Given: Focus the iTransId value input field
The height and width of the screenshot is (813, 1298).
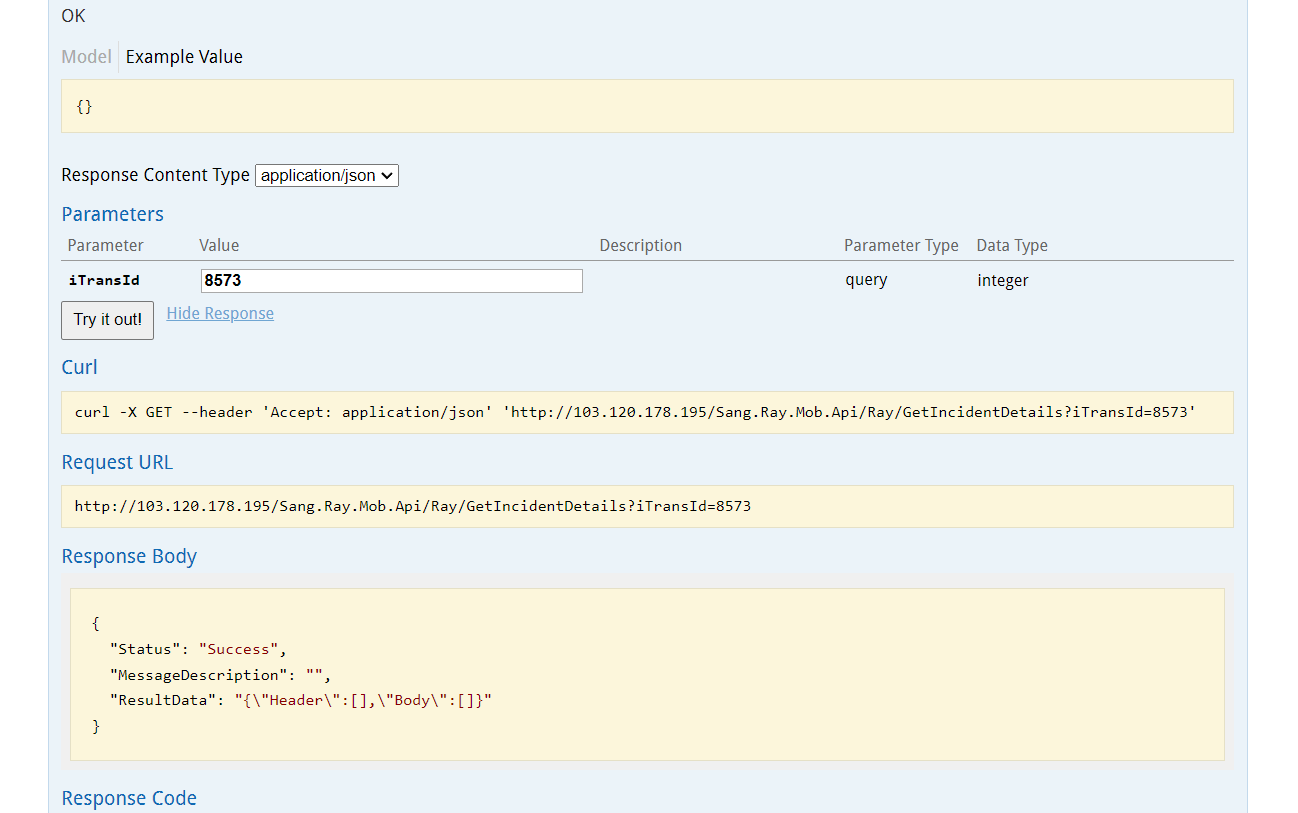Looking at the screenshot, I should point(391,281).
